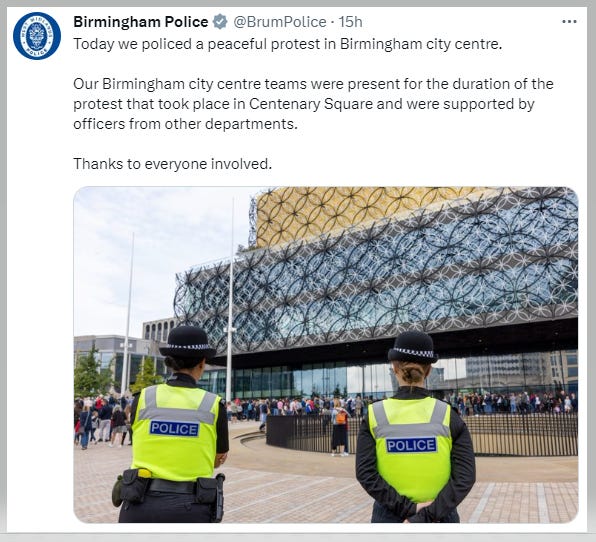Click the left officer's POLICE vest label

coord(174,429)
